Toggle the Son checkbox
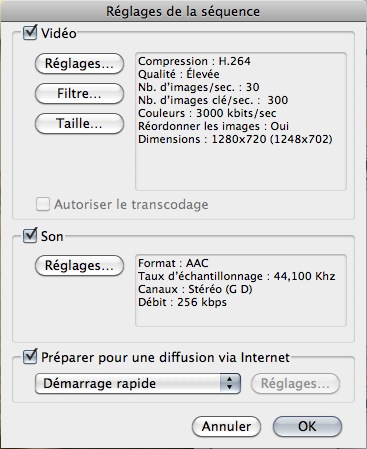 pos(30,236)
